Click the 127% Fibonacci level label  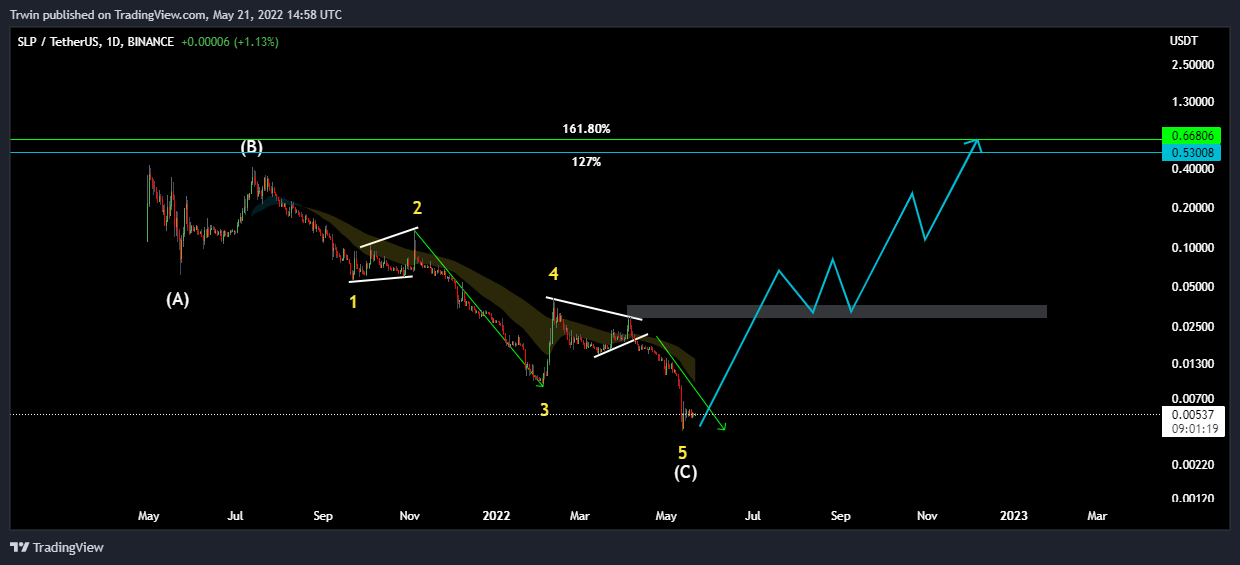tap(586, 161)
